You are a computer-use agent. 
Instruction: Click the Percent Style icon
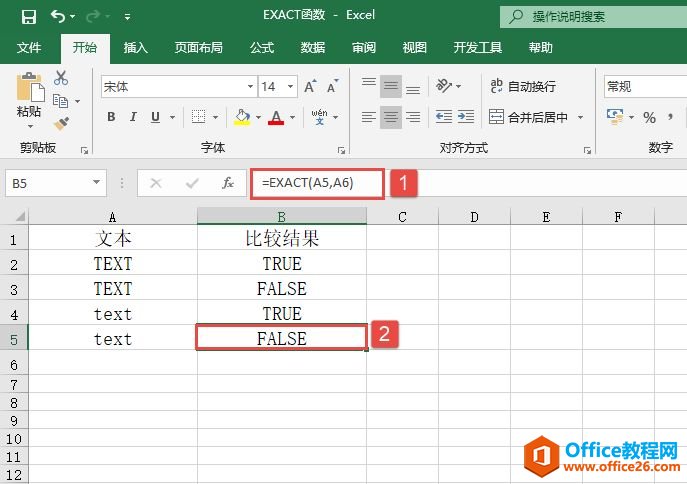click(649, 118)
